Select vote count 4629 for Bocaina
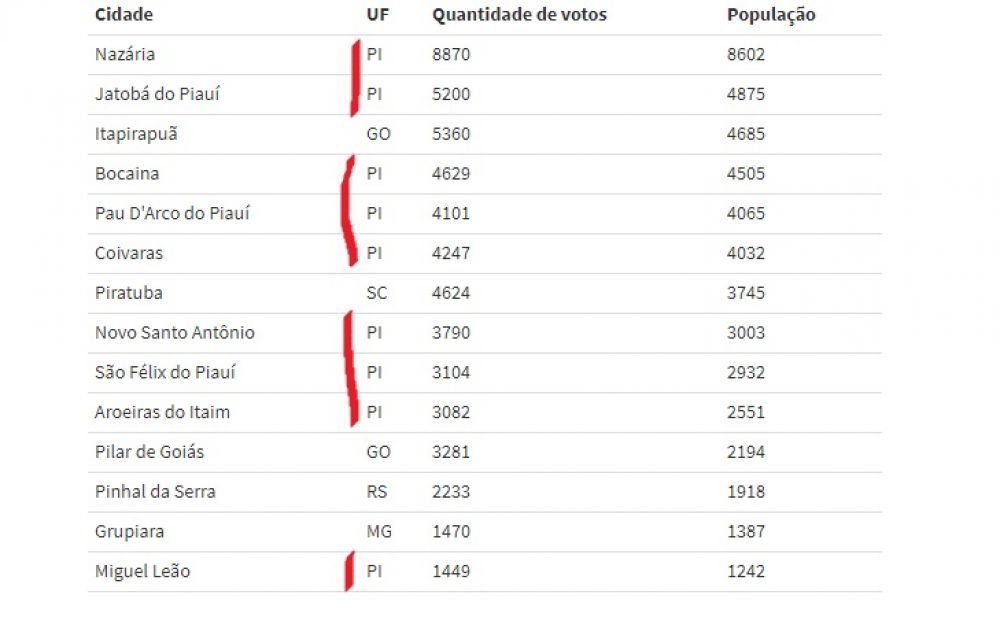This screenshot has height=617, width=1000. click(451, 174)
